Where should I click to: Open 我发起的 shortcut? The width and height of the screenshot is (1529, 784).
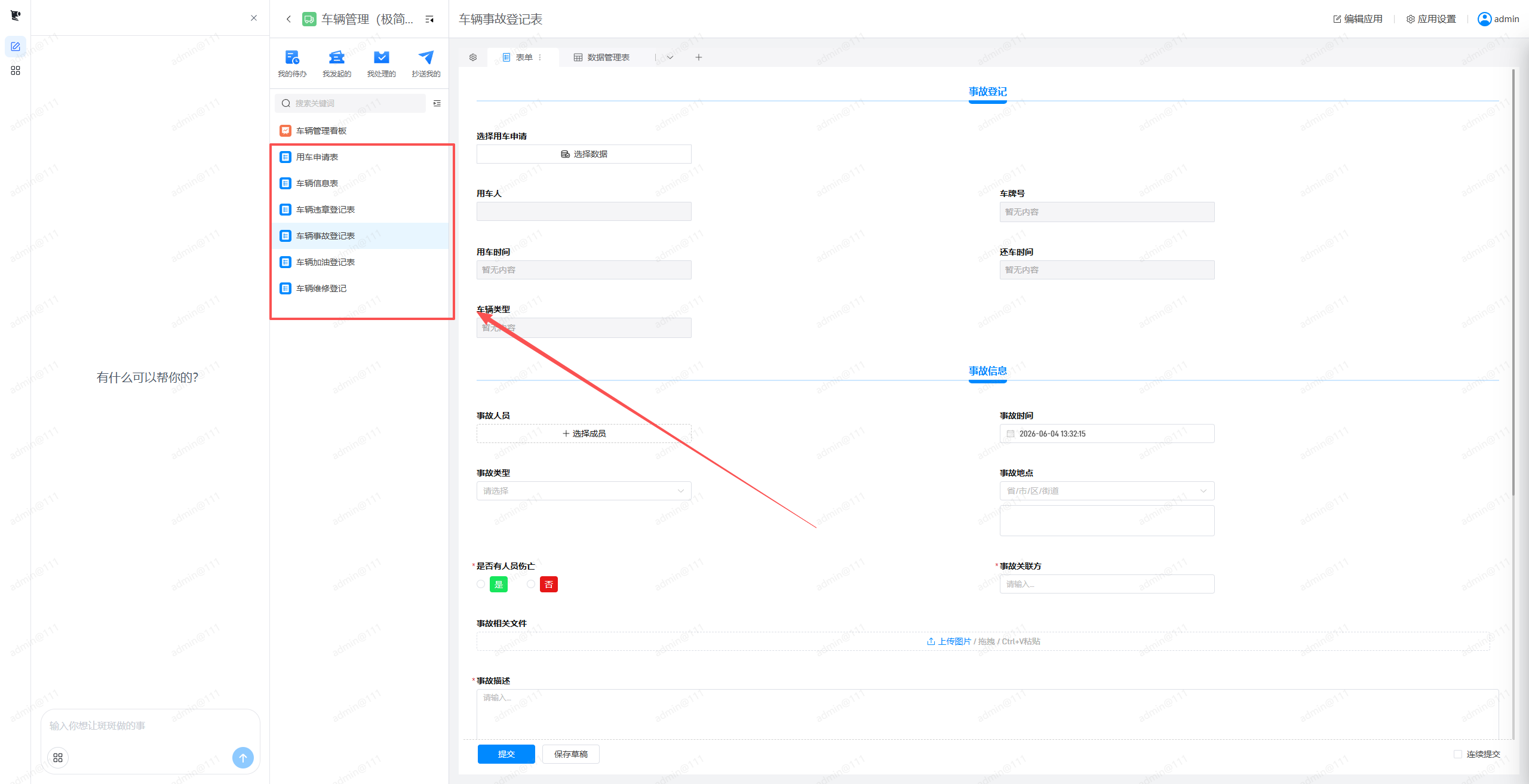tap(337, 64)
